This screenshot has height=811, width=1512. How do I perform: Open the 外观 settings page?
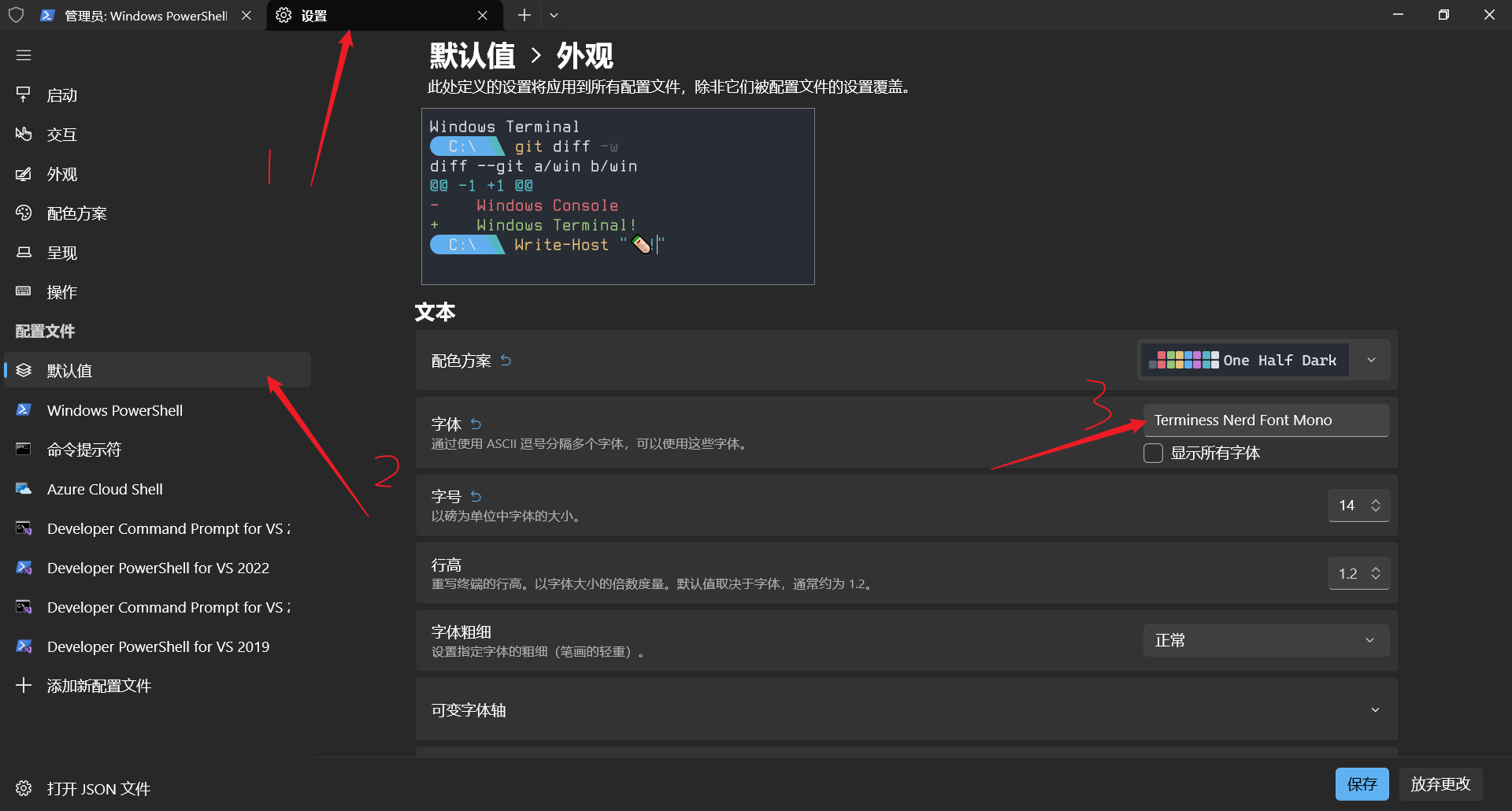(x=157, y=174)
